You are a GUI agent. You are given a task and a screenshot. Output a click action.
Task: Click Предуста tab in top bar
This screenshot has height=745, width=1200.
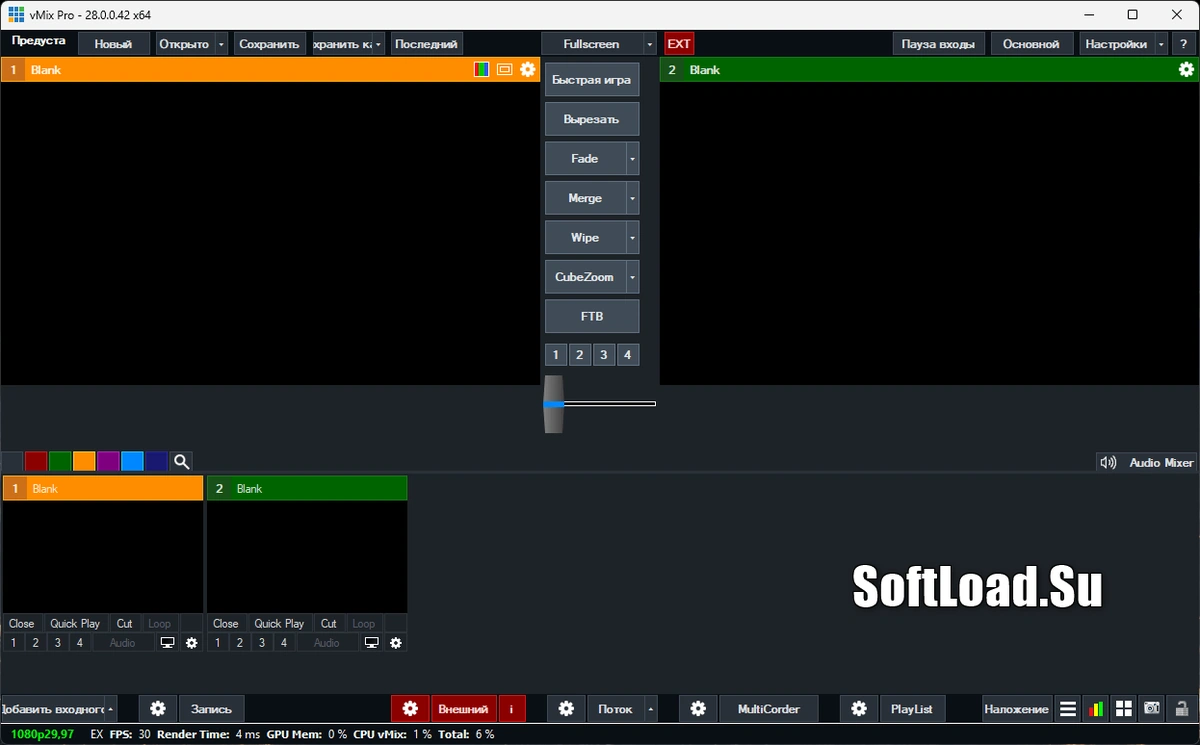pos(39,41)
